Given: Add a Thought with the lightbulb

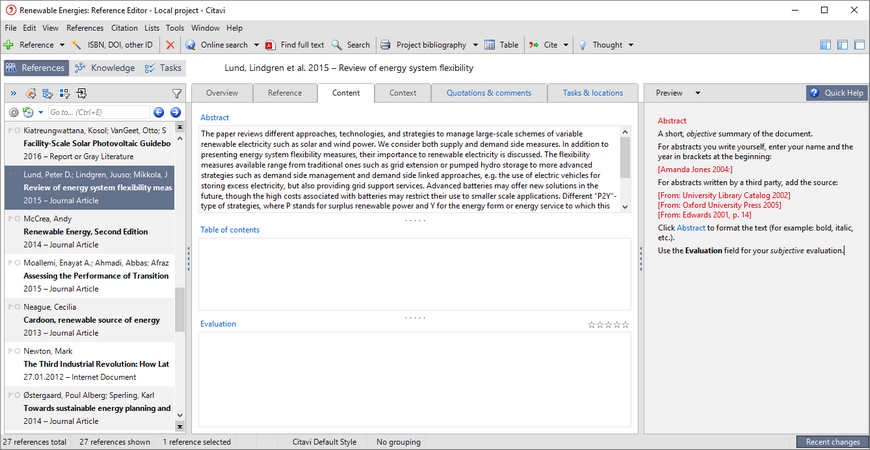Looking at the screenshot, I should pyautogui.click(x=600, y=45).
